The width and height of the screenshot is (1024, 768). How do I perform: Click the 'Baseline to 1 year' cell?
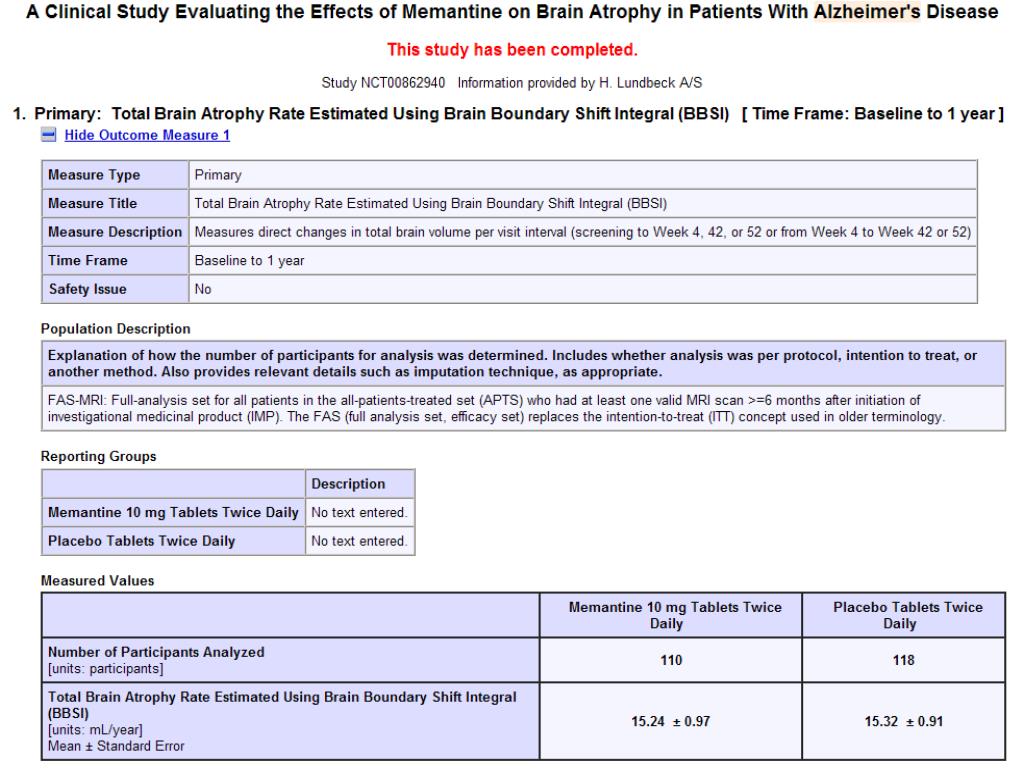(583, 261)
